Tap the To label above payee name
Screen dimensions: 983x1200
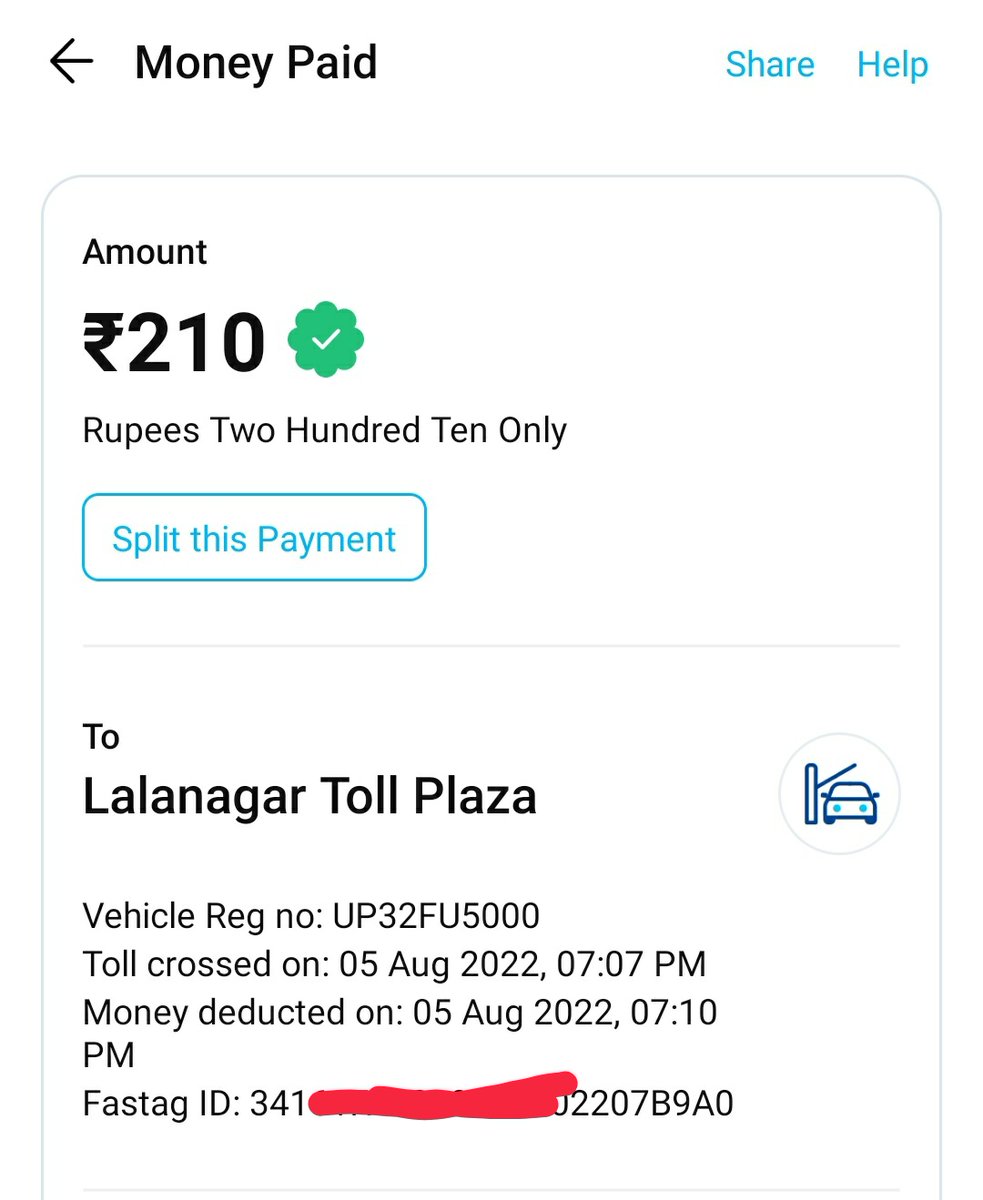tap(101, 737)
